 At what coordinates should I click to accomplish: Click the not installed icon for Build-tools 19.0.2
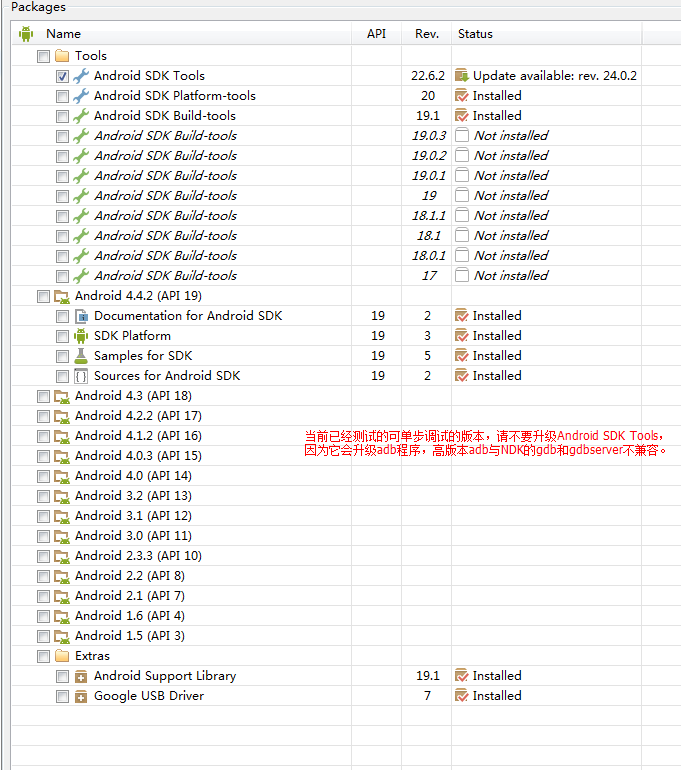click(x=462, y=156)
